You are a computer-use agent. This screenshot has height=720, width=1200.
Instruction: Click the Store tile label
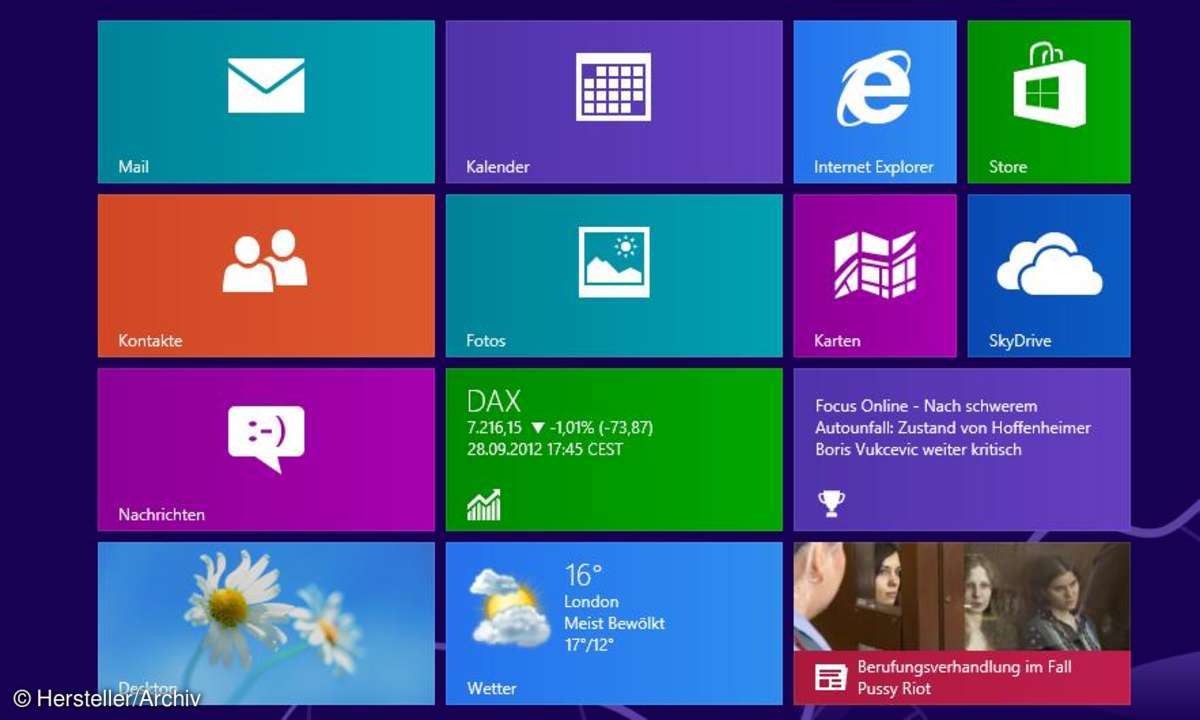(x=1008, y=167)
